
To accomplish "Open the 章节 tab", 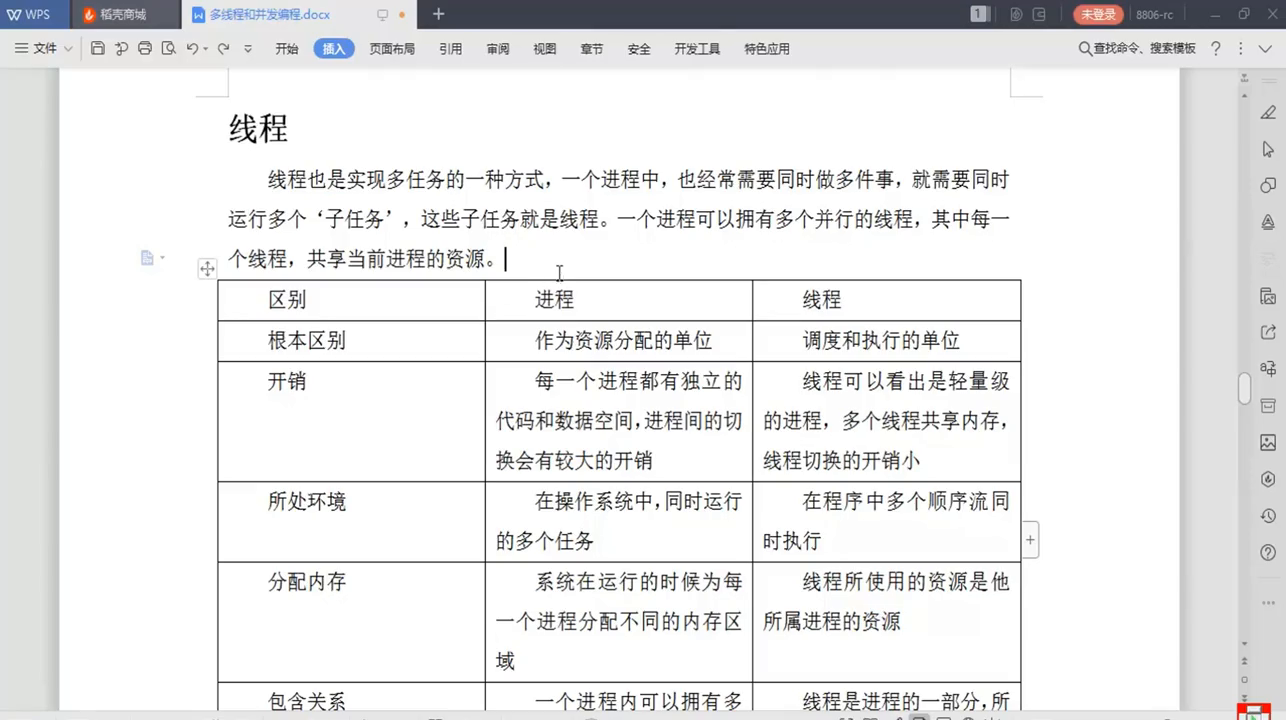I will pos(592,49).
